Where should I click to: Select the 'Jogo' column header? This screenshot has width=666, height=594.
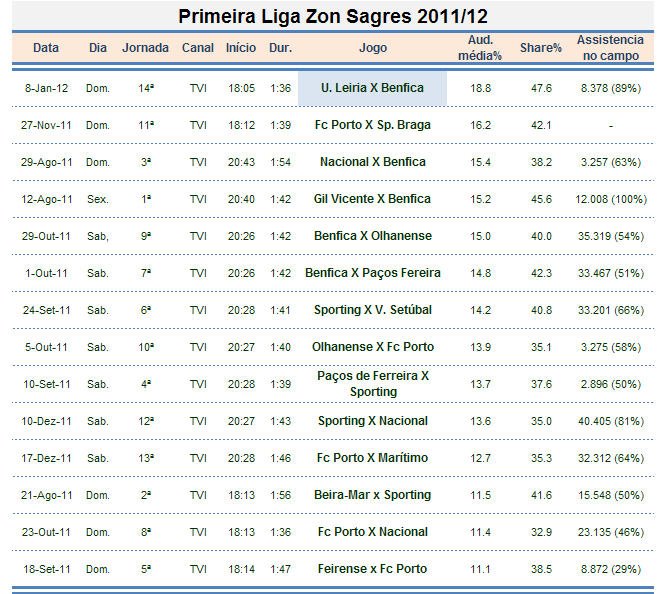[x=373, y=48]
